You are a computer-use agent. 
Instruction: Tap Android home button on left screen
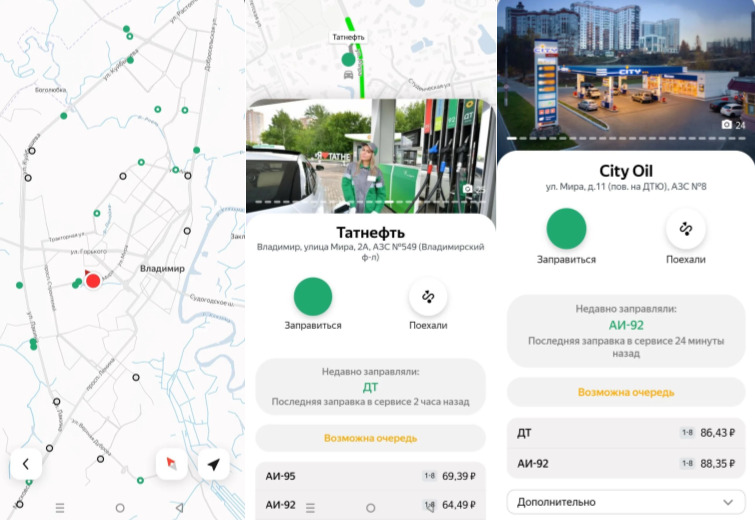coord(120,508)
